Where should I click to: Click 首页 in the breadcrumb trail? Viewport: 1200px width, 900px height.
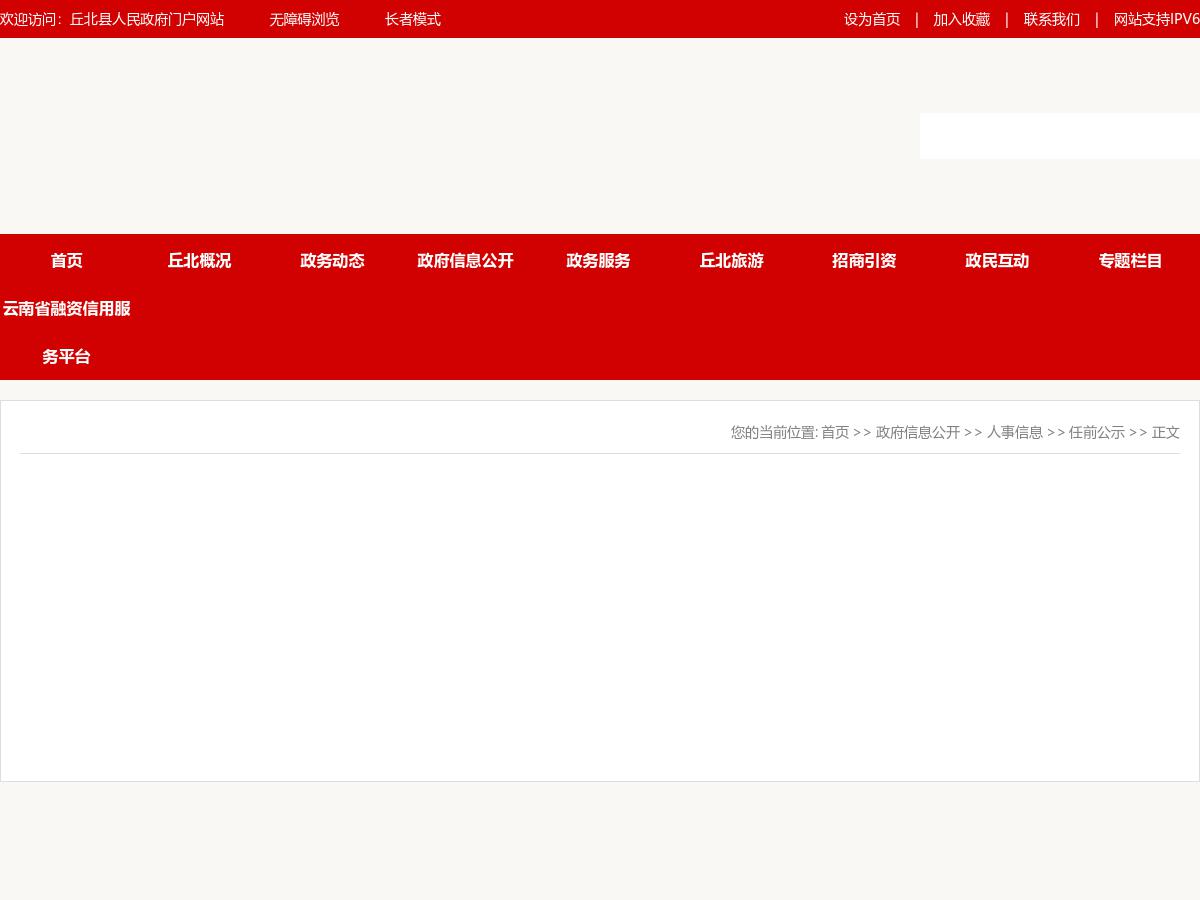point(835,432)
